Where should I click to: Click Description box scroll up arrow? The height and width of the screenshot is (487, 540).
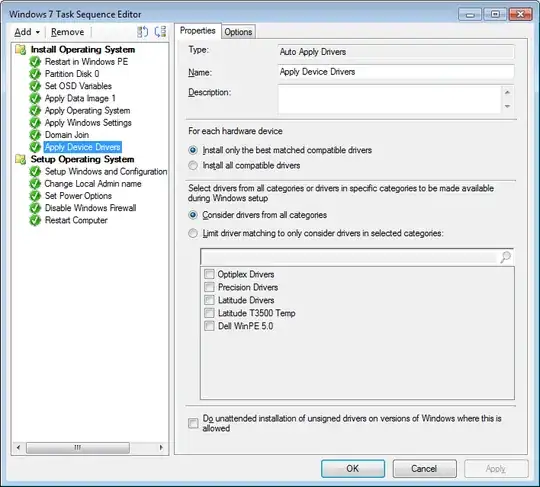pos(507,92)
